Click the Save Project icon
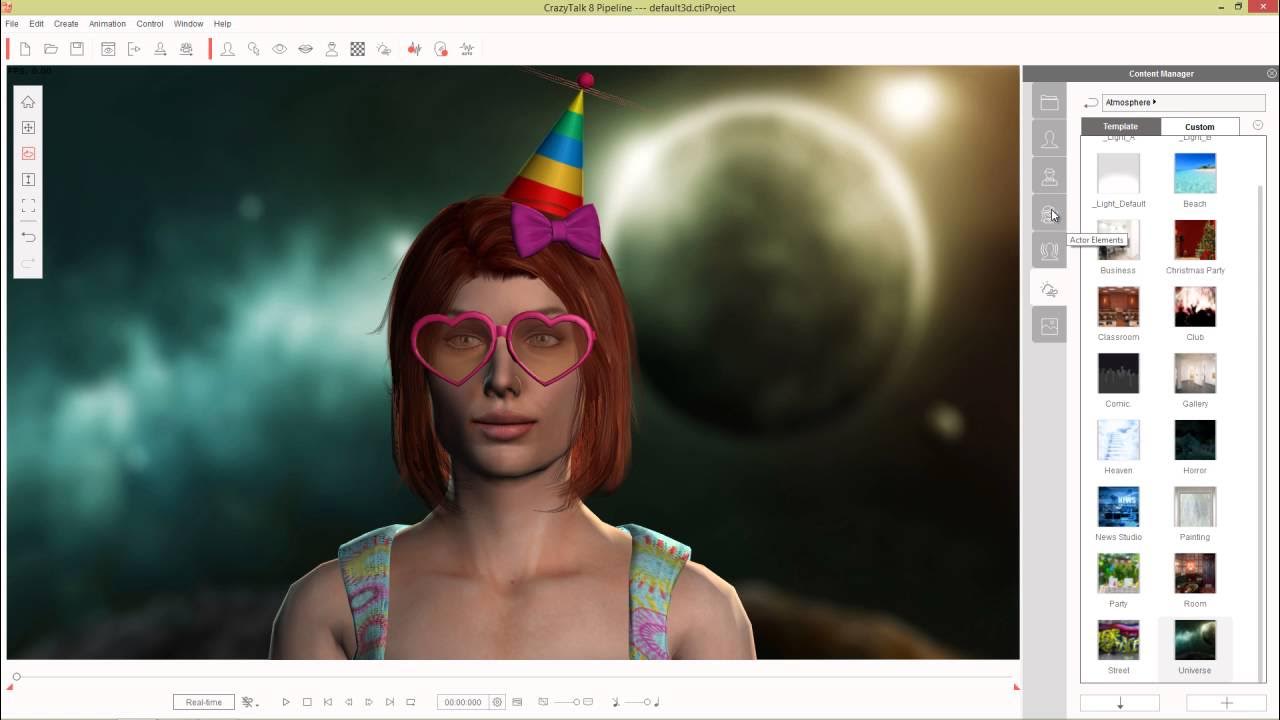 tap(77, 49)
